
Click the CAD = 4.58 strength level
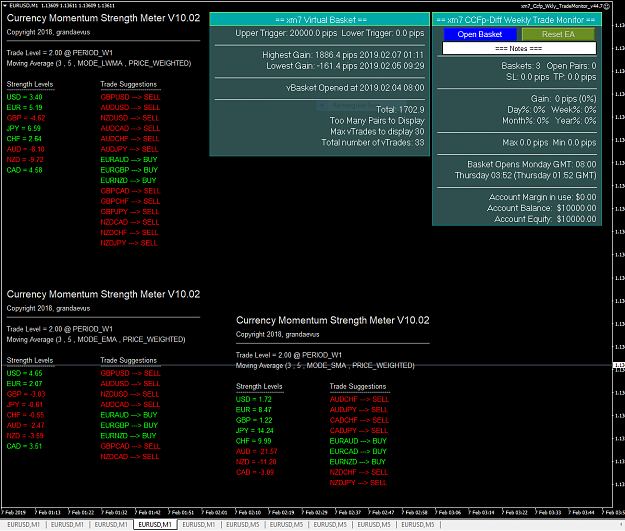point(24,170)
